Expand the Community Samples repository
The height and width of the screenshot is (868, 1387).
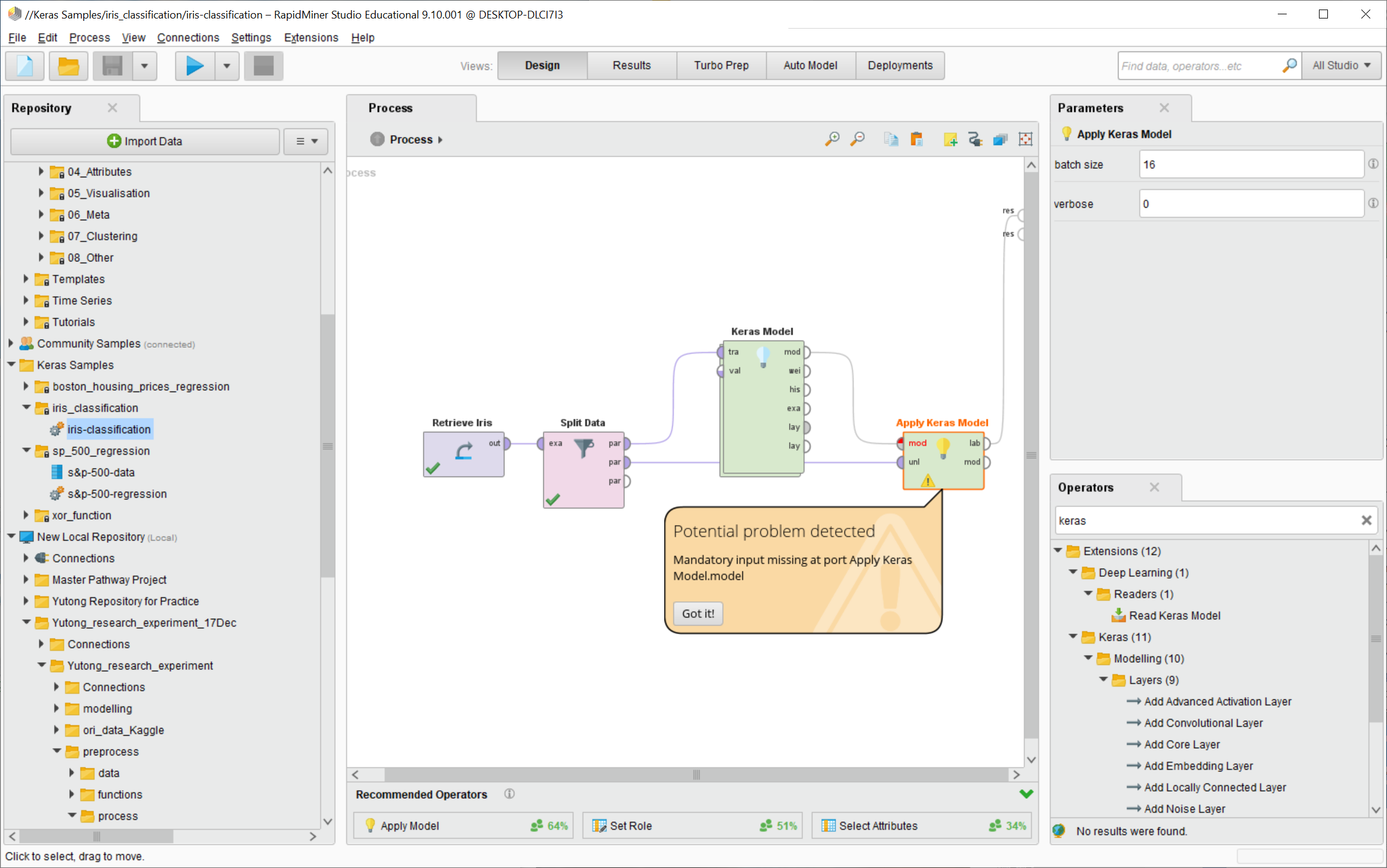11,343
